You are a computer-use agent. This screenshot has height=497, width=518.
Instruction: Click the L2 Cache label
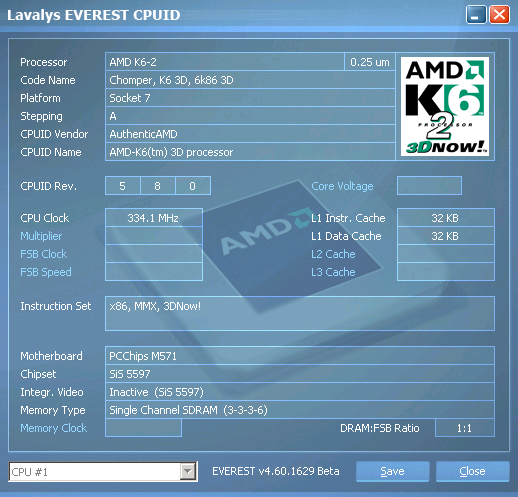(333, 254)
